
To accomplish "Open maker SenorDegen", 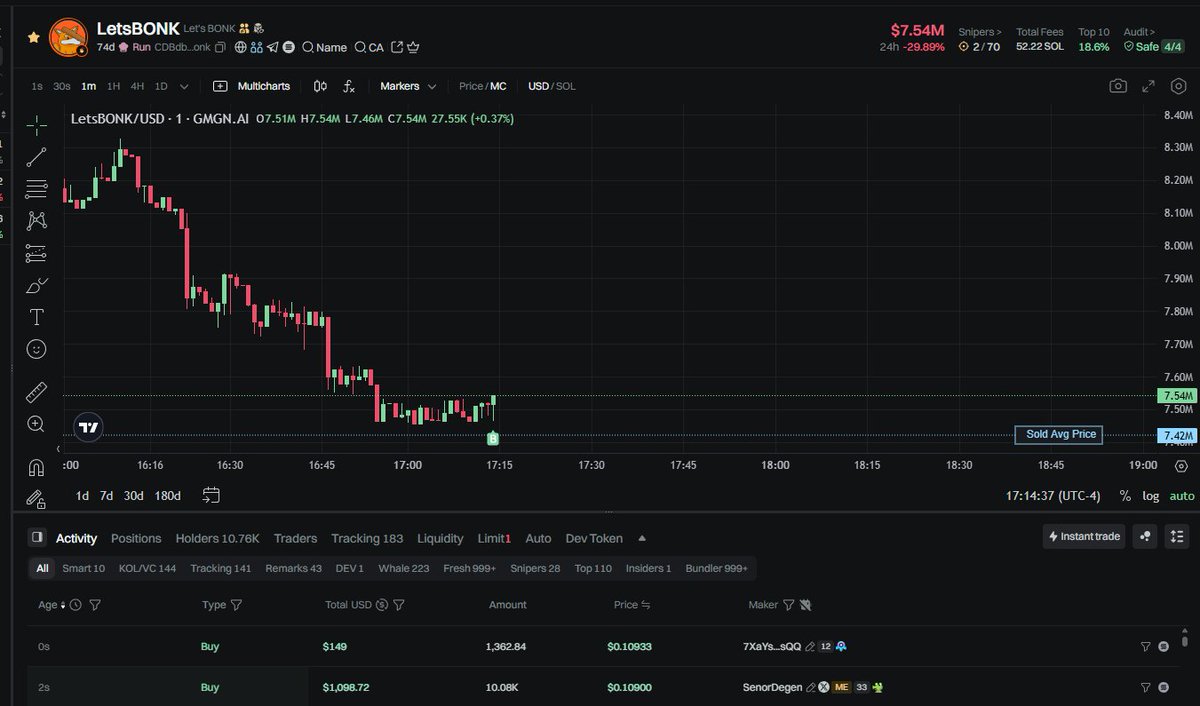I will pos(772,687).
